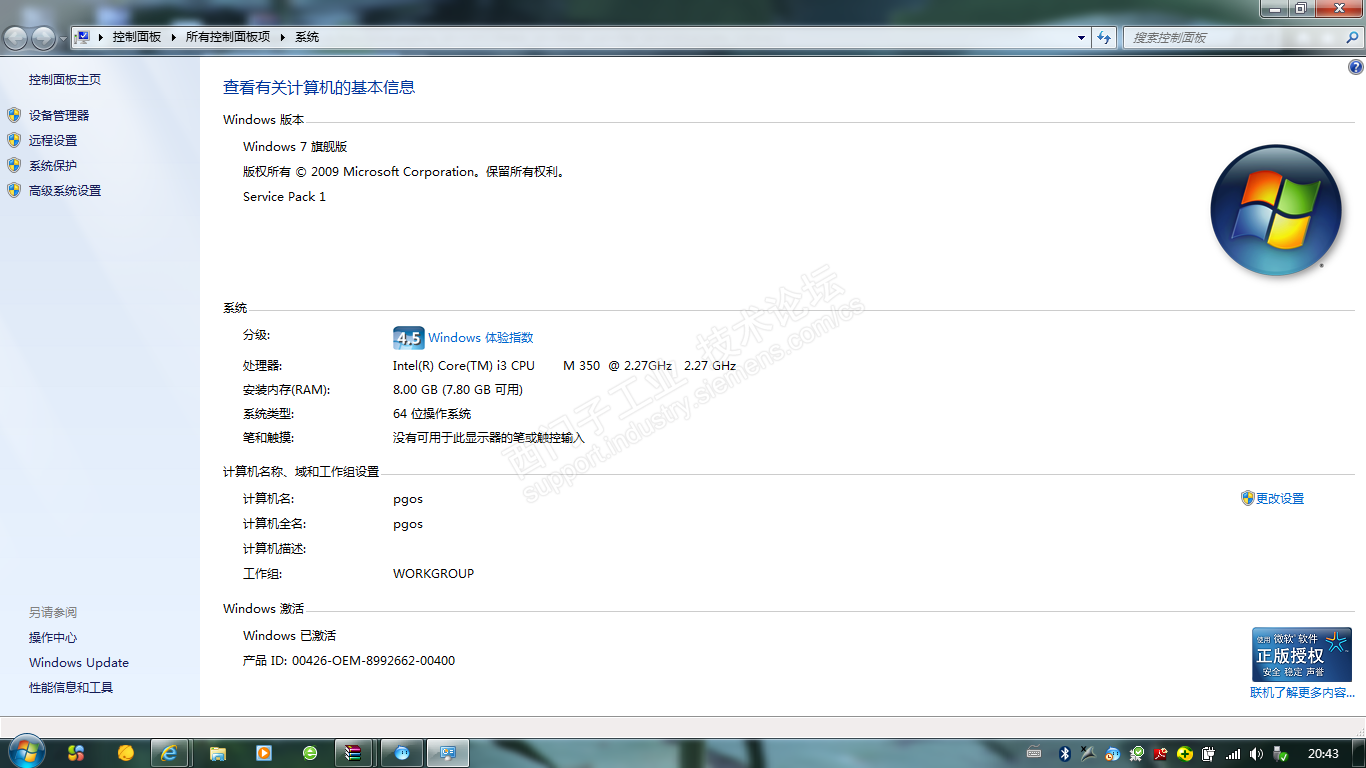Open 设备管理器
This screenshot has height=768, width=1366.
59,116
